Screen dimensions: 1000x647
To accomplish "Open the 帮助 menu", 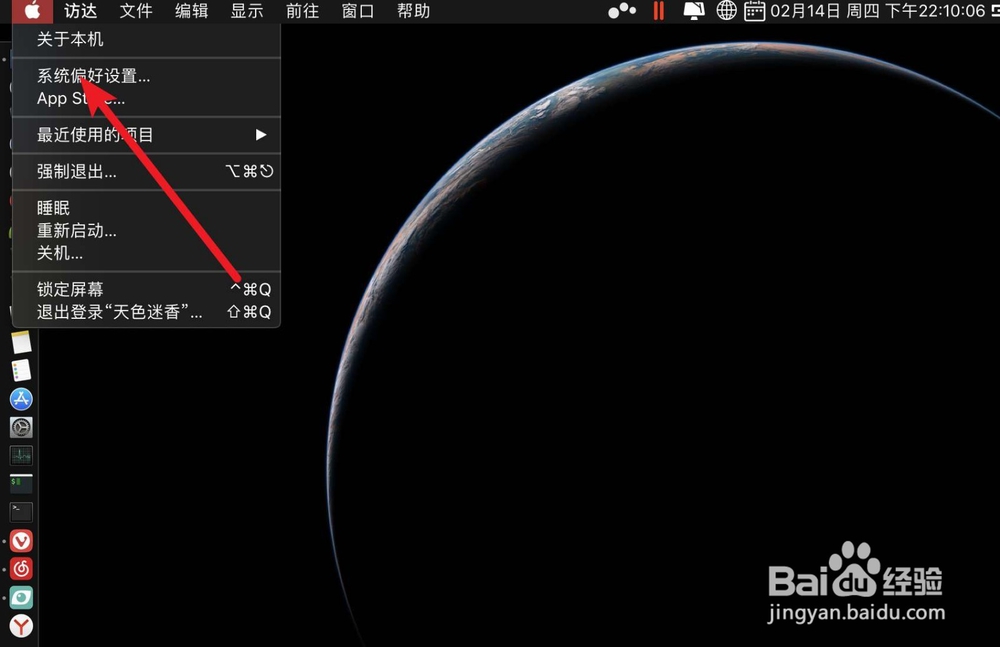I will pos(413,11).
